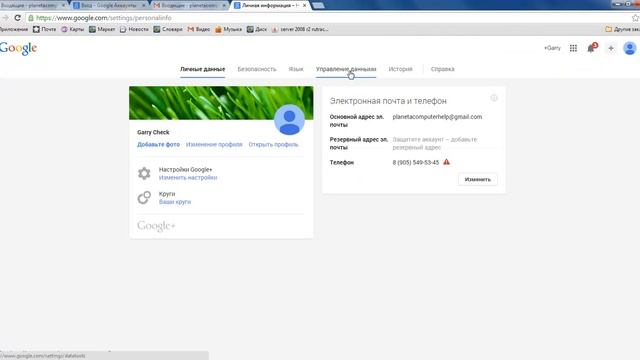Click the Google+ logo at card bottom
This screenshot has height=360, width=640.
pos(156,226)
